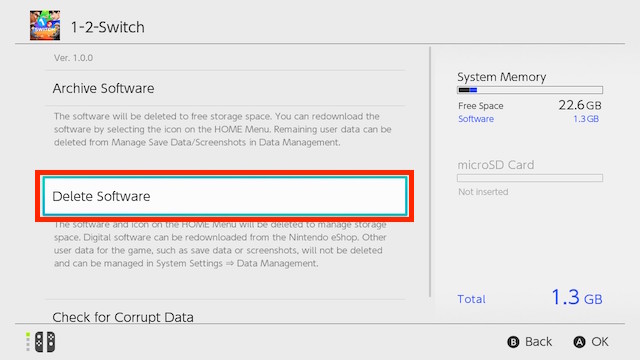Image resolution: width=640 pixels, height=360 pixels.
Task: Click the 1-2-Switch game icon thumbnail
Action: [x=45, y=25]
